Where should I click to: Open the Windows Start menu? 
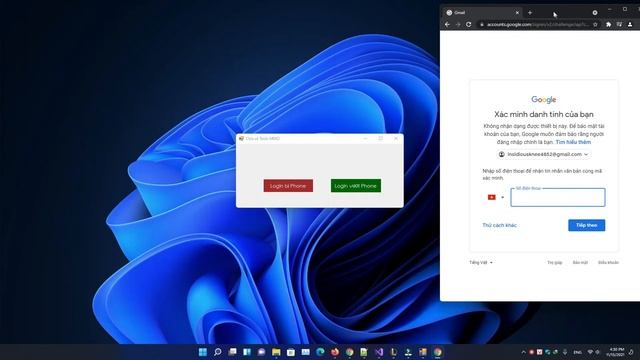tap(202, 352)
